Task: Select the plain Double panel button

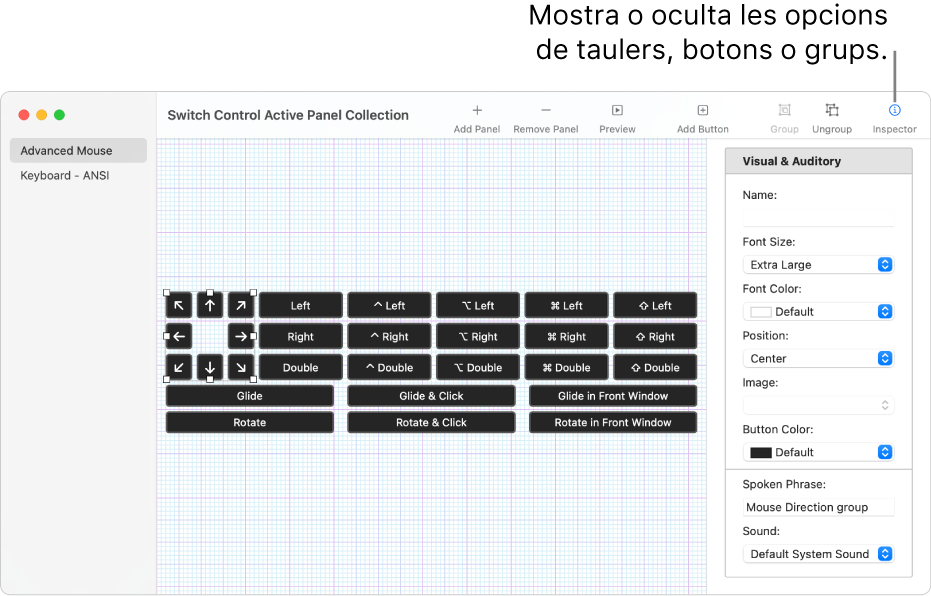Action: tap(300, 367)
